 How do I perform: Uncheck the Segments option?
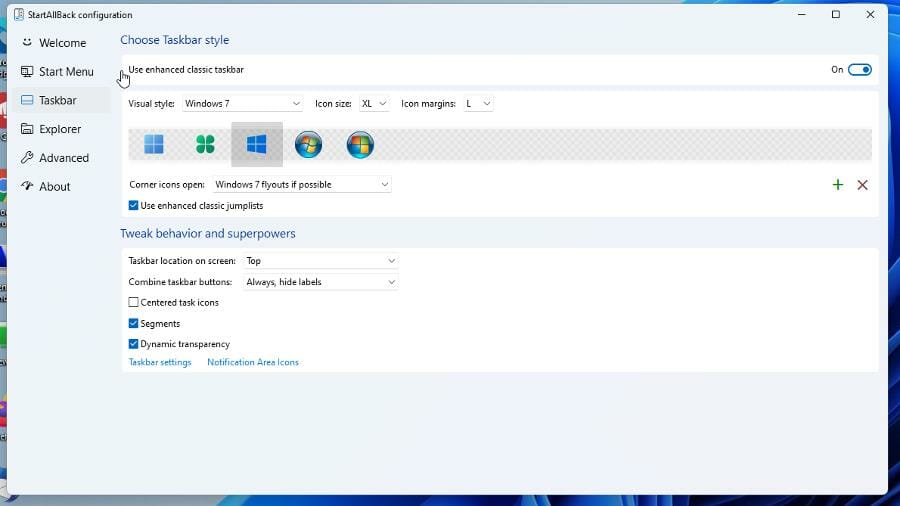coord(133,324)
